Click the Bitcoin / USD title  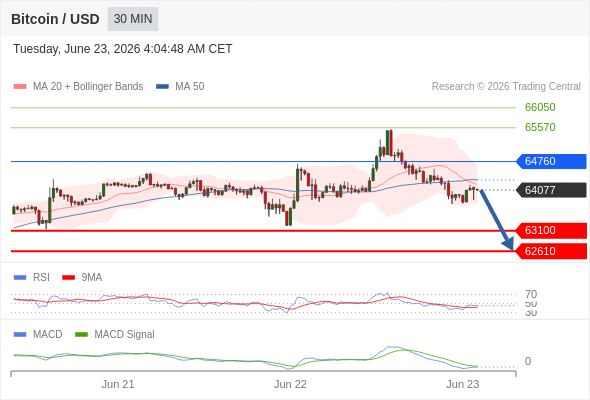(x=55, y=19)
